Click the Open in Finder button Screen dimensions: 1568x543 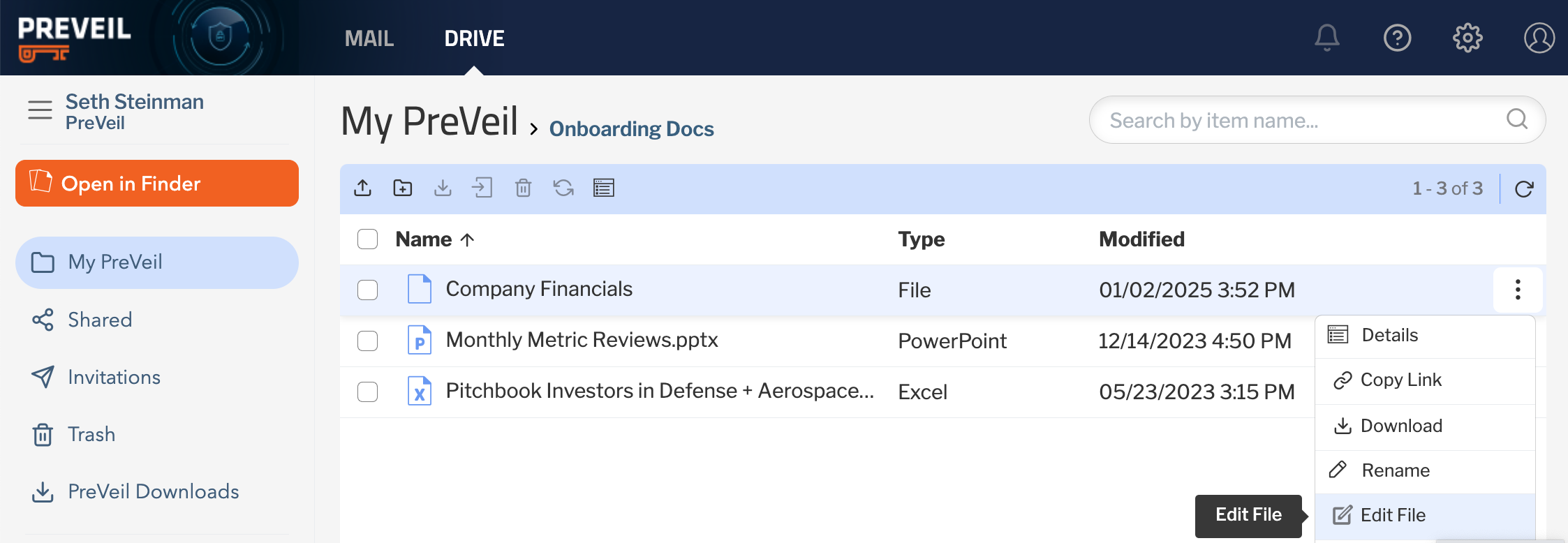tap(157, 183)
